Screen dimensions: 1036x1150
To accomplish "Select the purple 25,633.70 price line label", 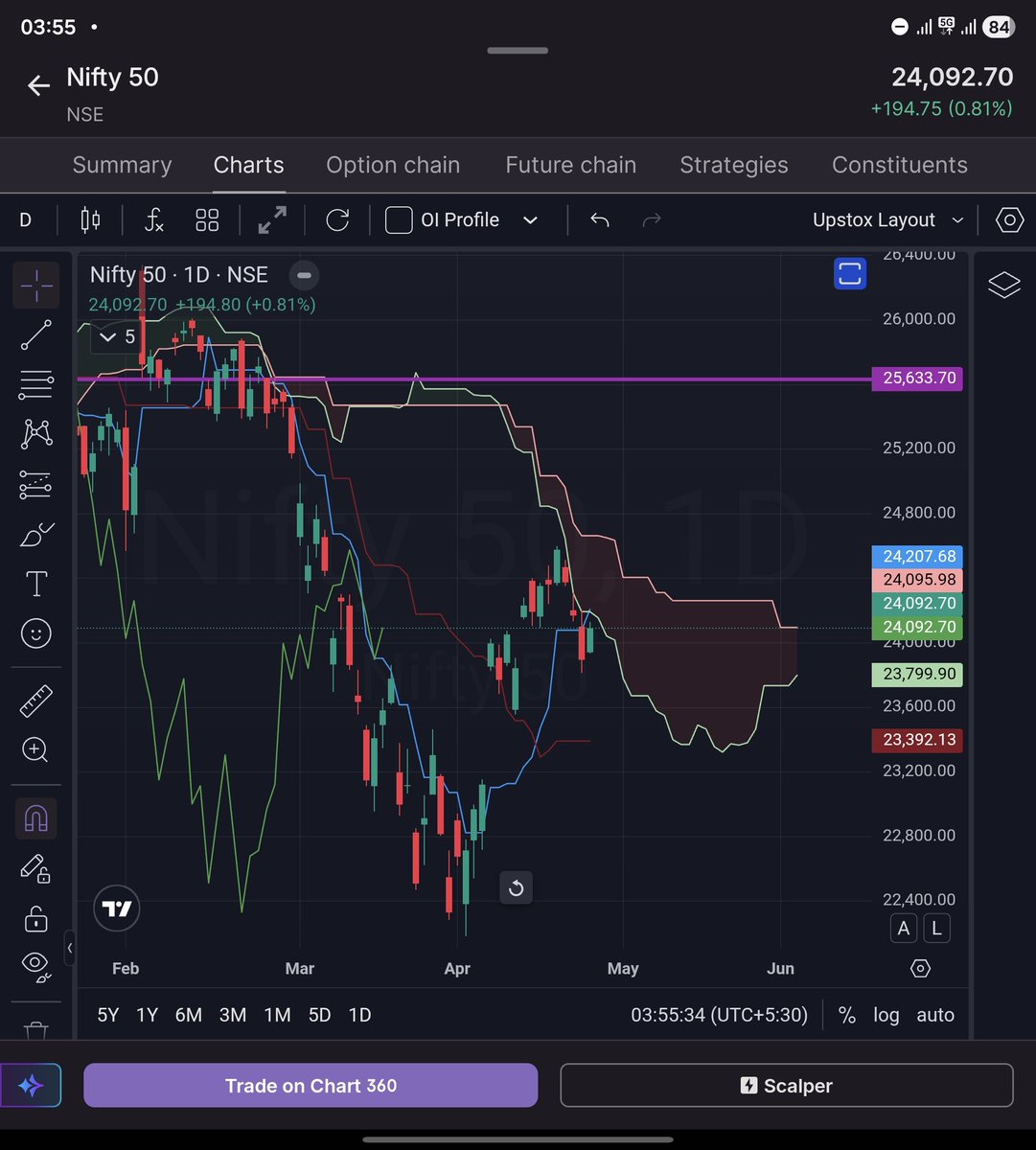I will pos(919,378).
